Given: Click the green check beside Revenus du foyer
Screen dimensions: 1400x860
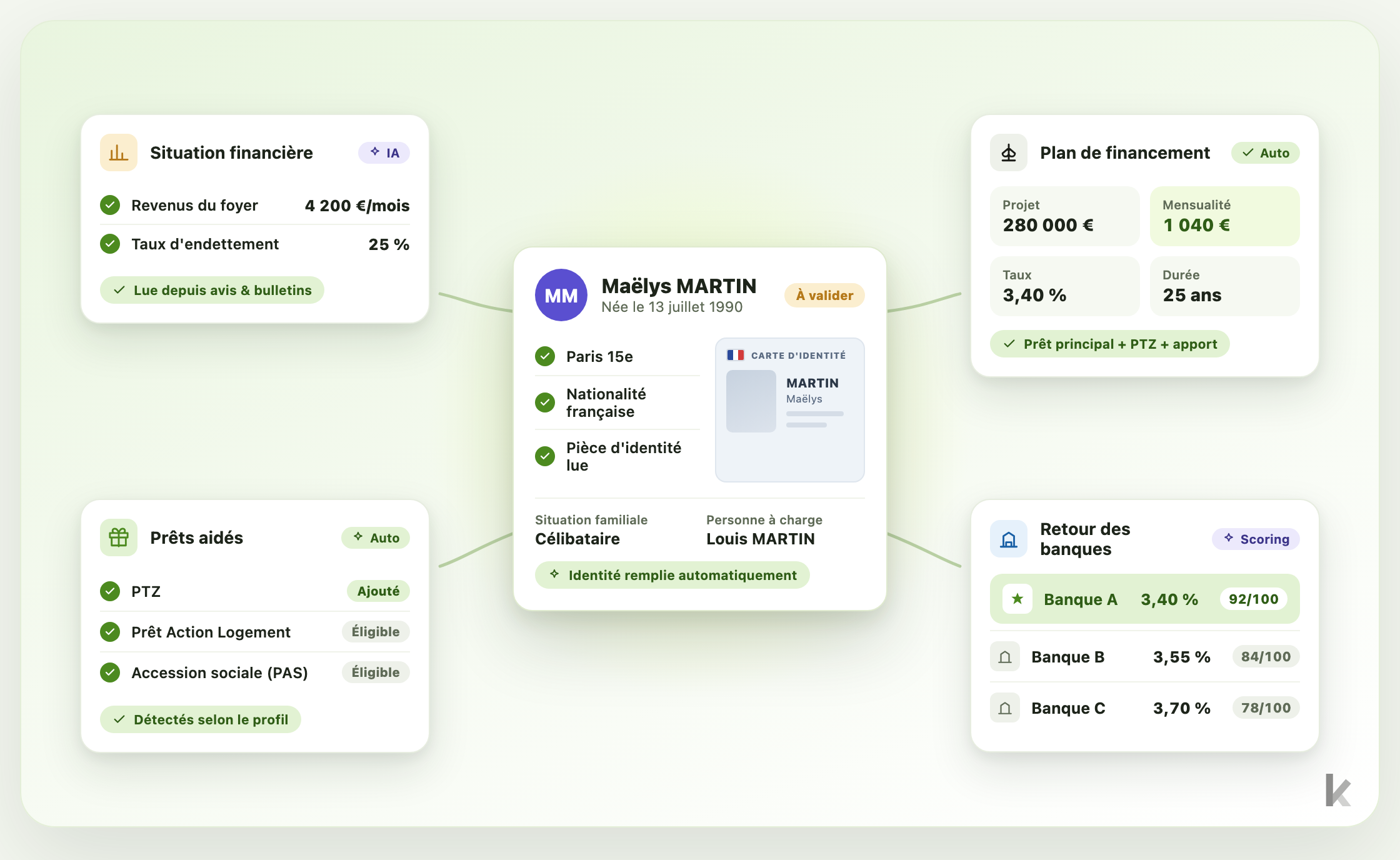Looking at the screenshot, I should pos(110,205).
